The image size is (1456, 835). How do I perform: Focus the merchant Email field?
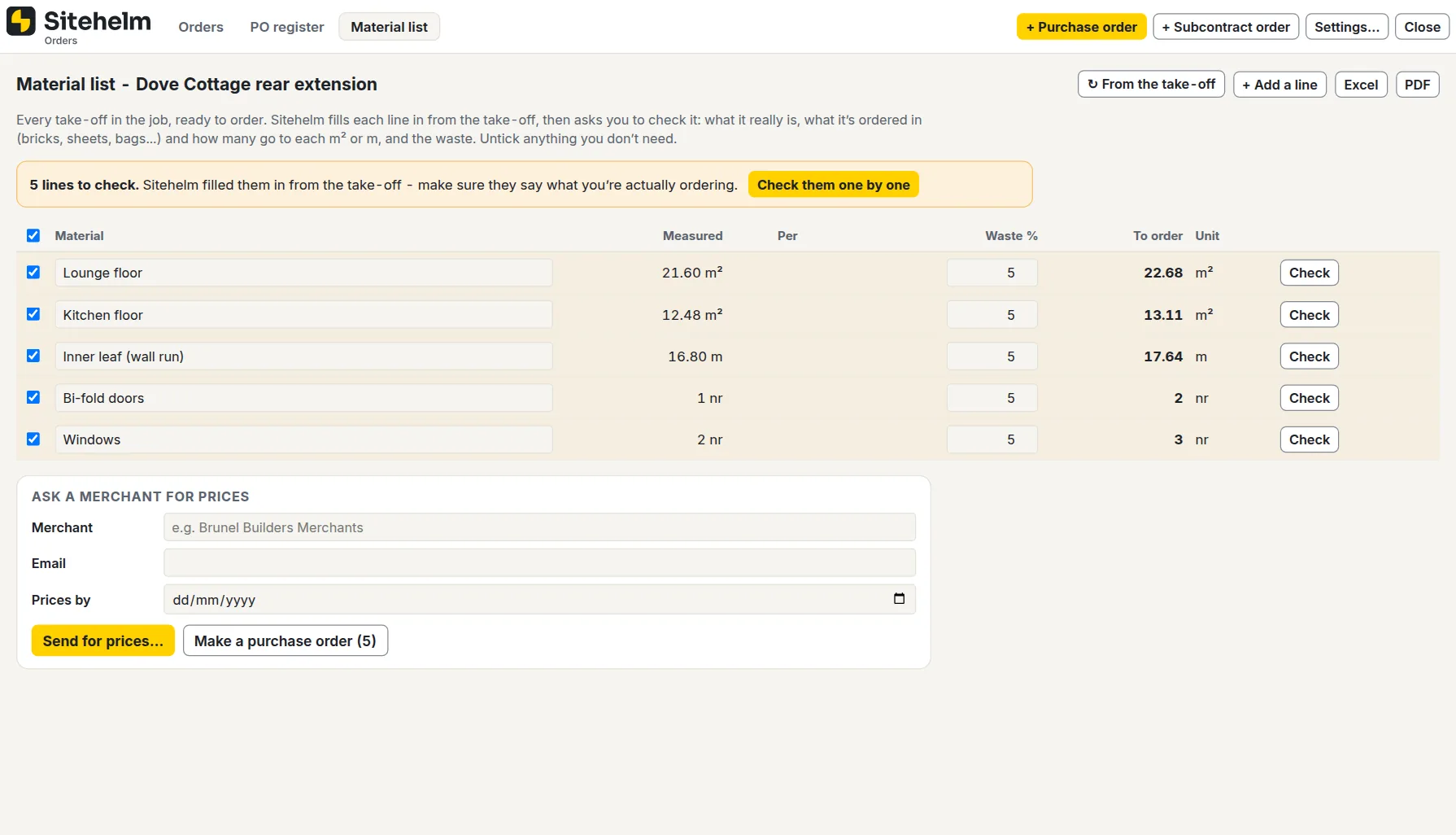point(539,563)
